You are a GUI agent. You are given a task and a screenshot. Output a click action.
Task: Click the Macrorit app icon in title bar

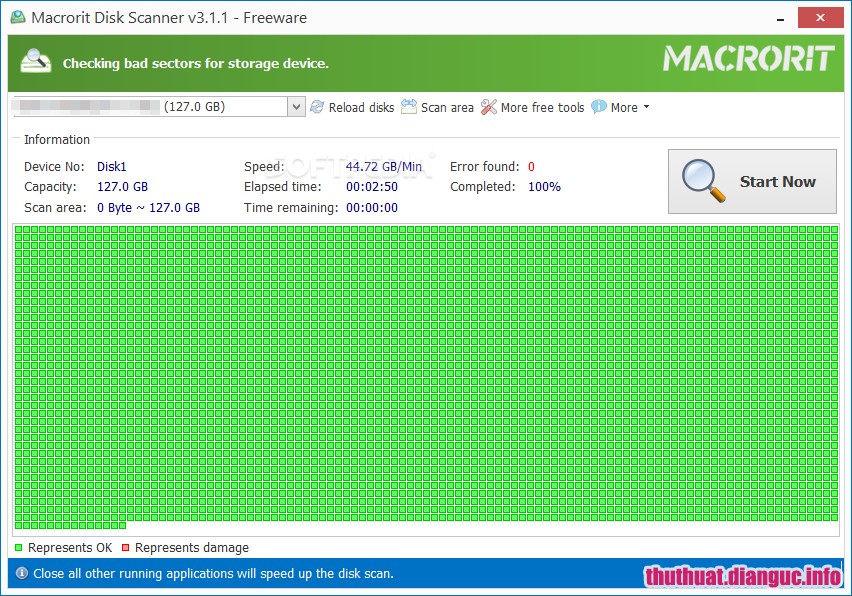tap(18, 17)
